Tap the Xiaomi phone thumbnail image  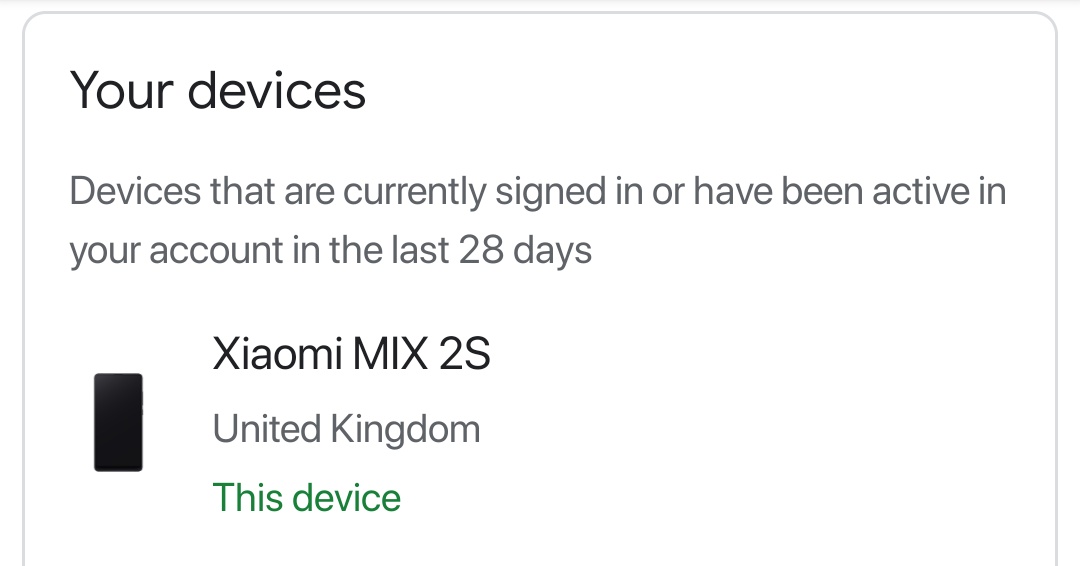click(x=118, y=422)
